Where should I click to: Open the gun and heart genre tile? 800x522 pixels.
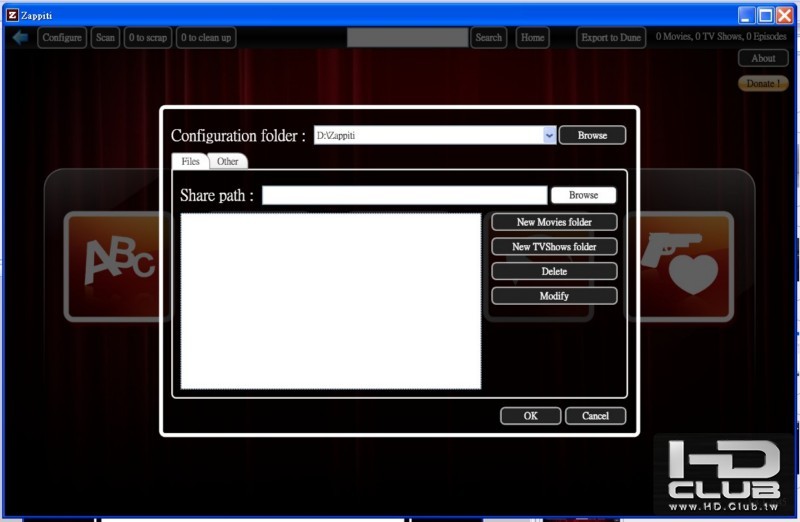tap(681, 267)
